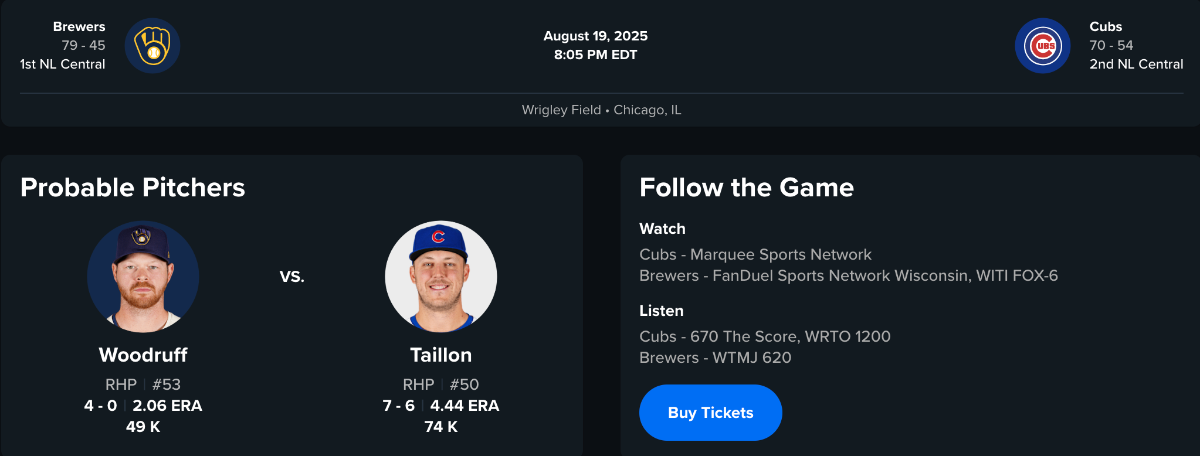Image resolution: width=1200 pixels, height=456 pixels.
Task: Click the August 19, 2025 game date
Action: click(x=596, y=36)
